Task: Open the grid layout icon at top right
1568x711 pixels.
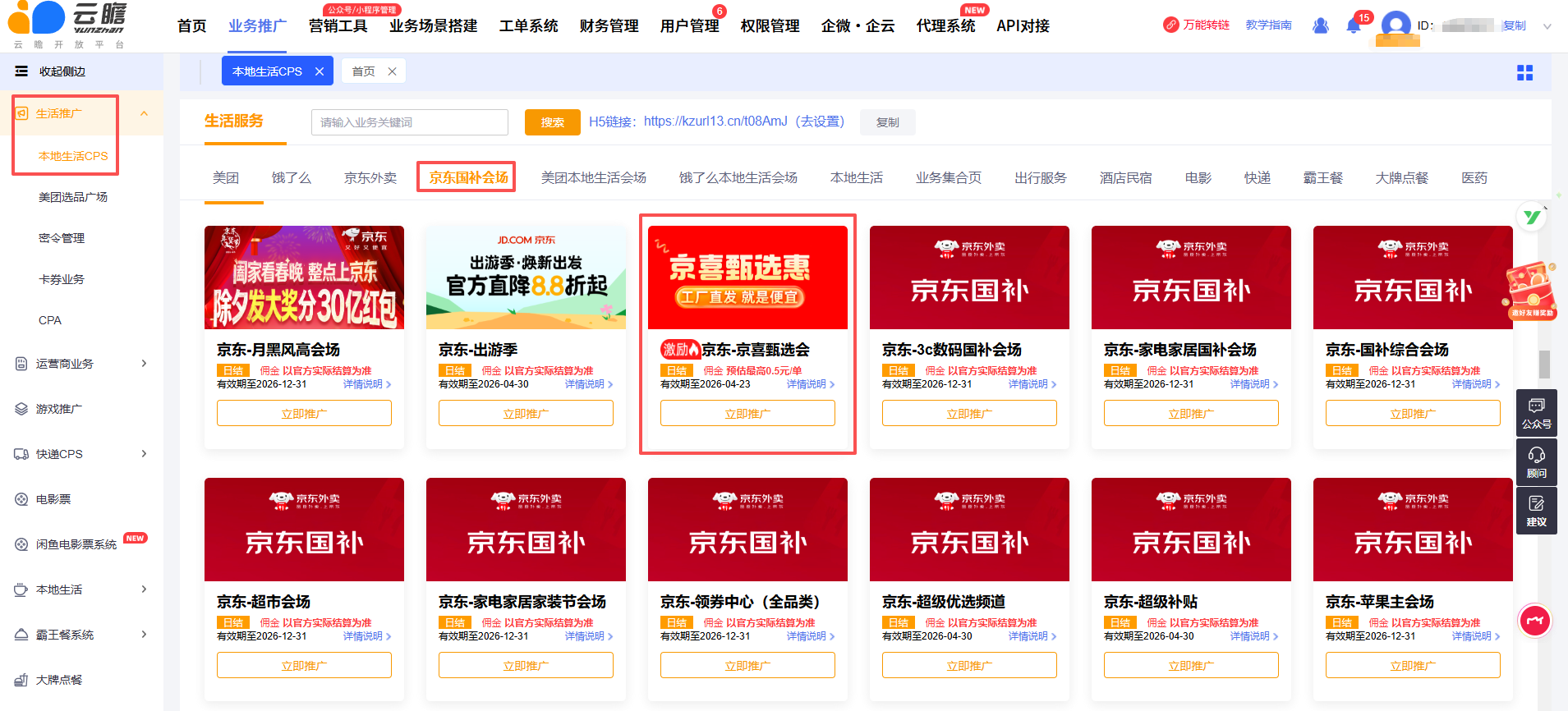Action: [x=1524, y=73]
